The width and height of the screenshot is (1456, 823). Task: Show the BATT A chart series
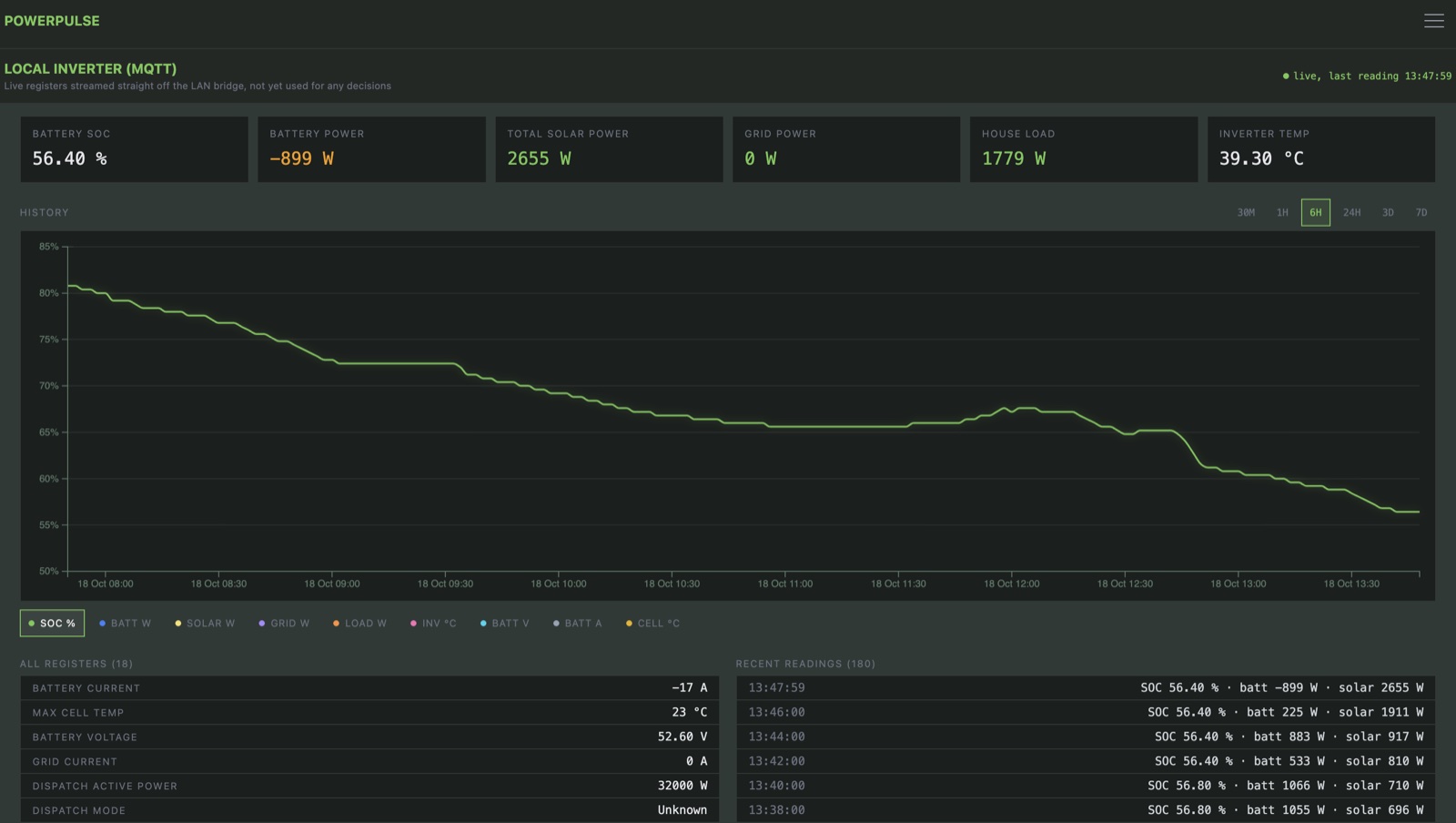tap(578, 624)
